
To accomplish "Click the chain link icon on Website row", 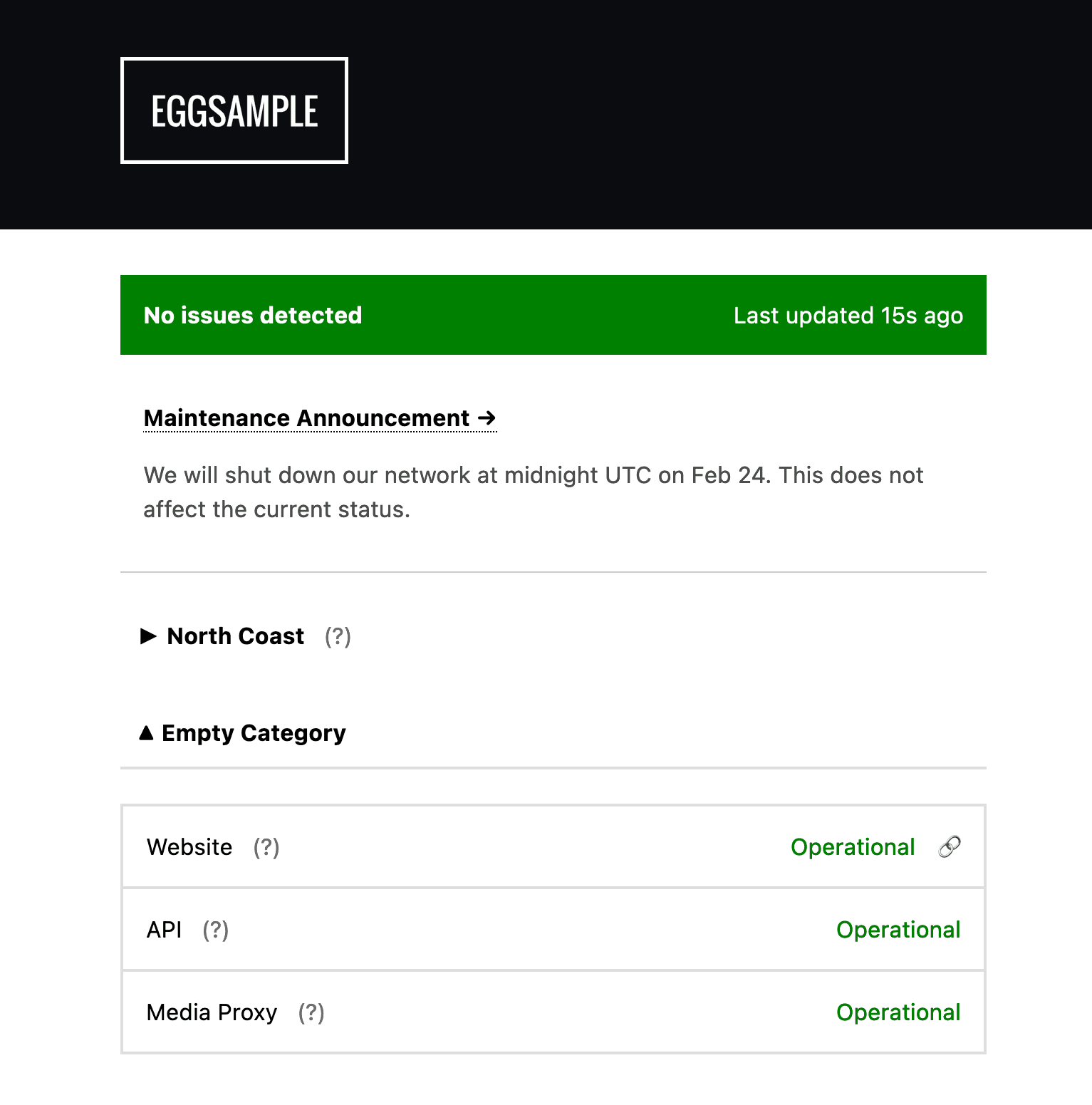I will (949, 847).
